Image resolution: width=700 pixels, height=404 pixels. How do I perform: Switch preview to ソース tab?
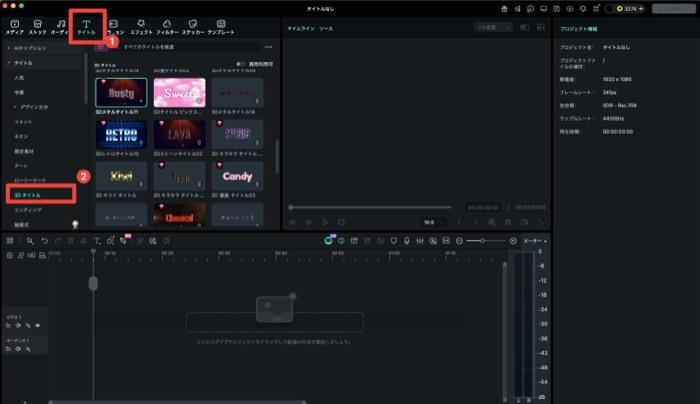pyautogui.click(x=326, y=29)
